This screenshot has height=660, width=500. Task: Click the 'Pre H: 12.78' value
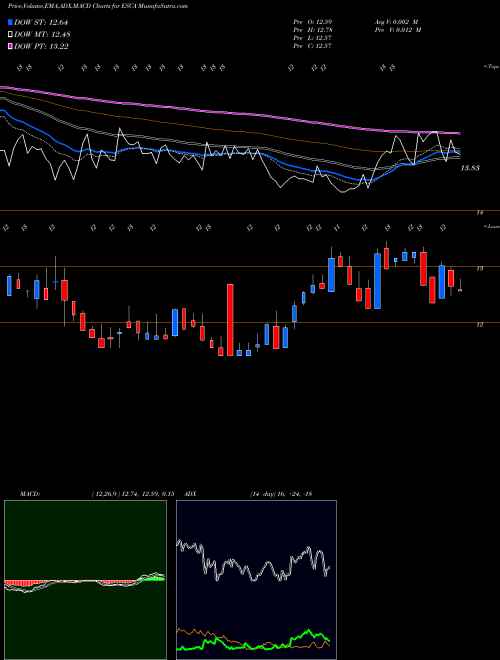click(x=313, y=30)
